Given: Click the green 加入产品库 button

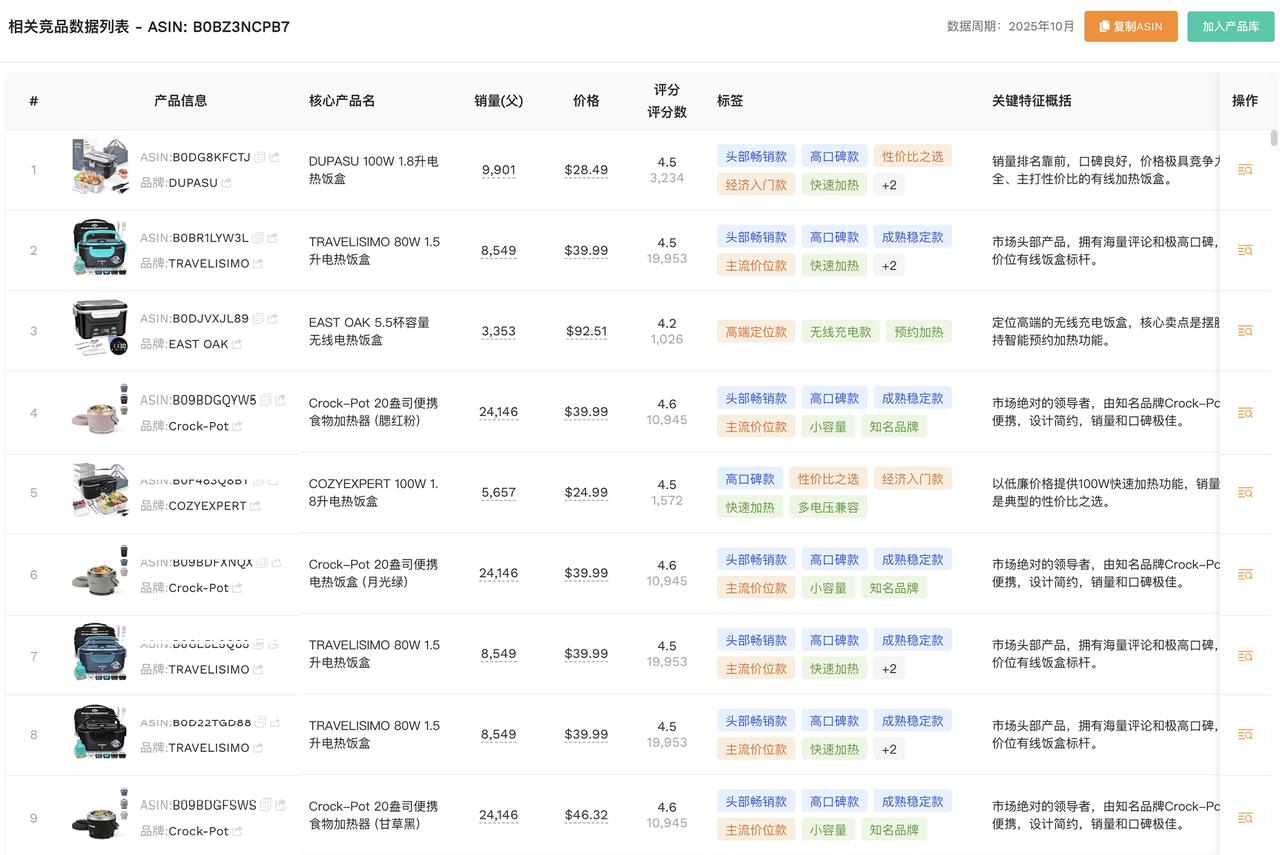Looking at the screenshot, I should (x=1230, y=27).
